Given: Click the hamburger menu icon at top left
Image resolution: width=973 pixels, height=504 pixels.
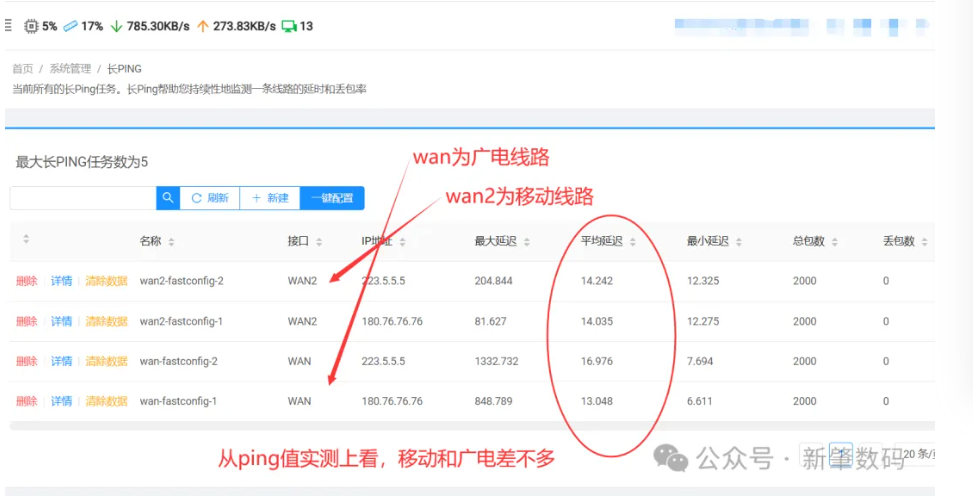Looking at the screenshot, I should 8,25.
